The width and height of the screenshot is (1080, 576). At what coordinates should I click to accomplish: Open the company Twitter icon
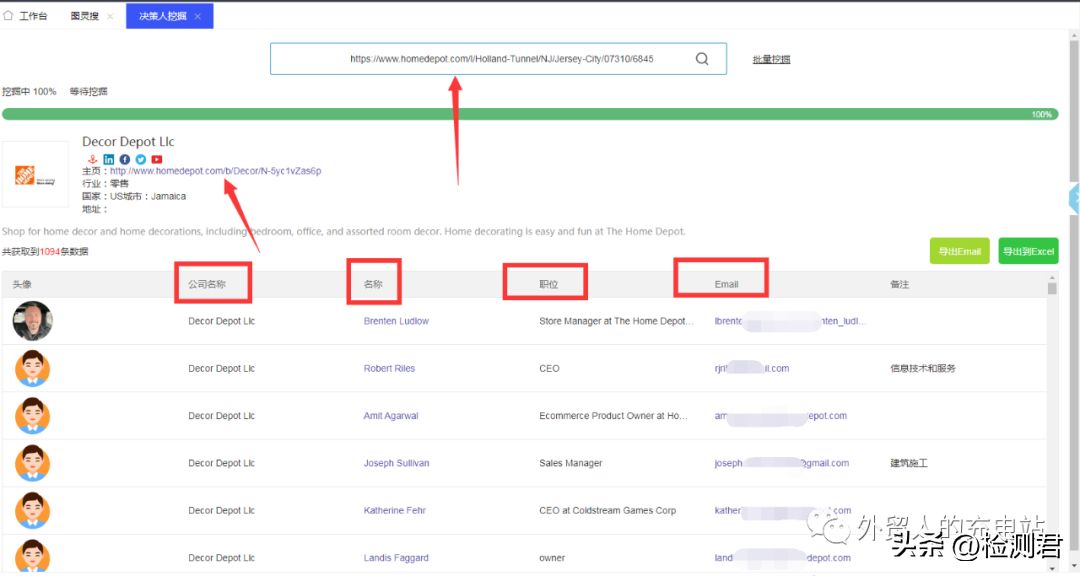(x=141, y=159)
